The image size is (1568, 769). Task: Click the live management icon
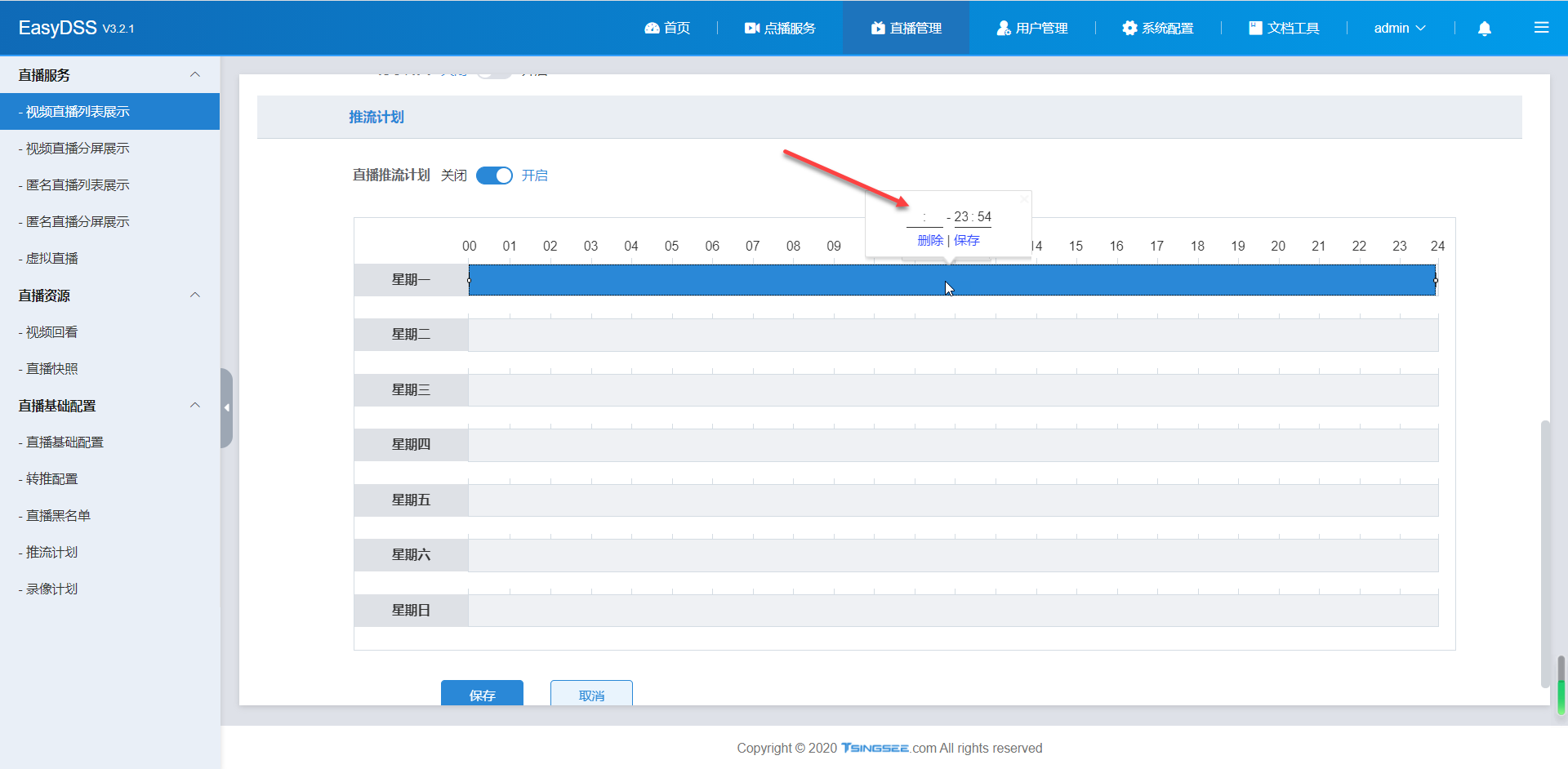tap(878, 28)
